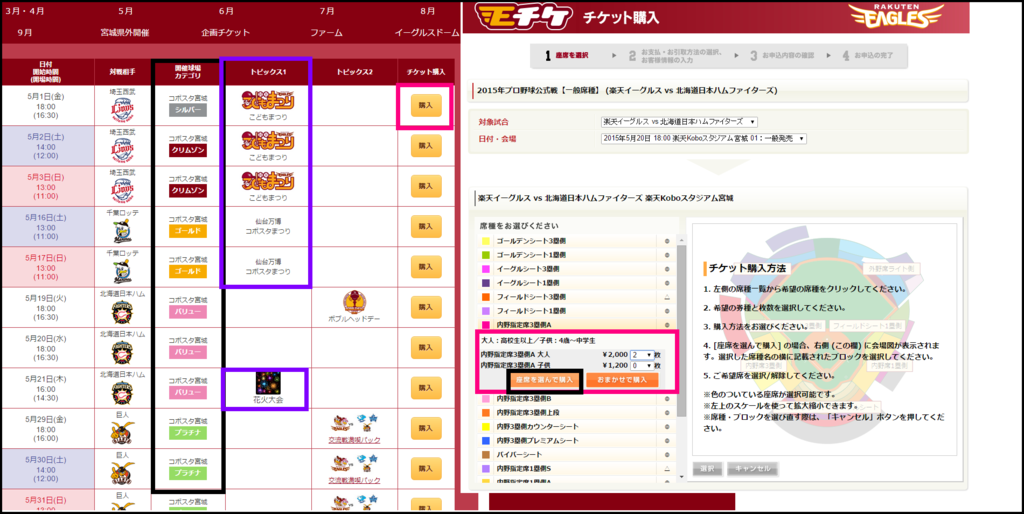Viewport: 1024px width, 514px height.
Task: Click the Giants logo in the May 29 row
Action: tap(122, 432)
